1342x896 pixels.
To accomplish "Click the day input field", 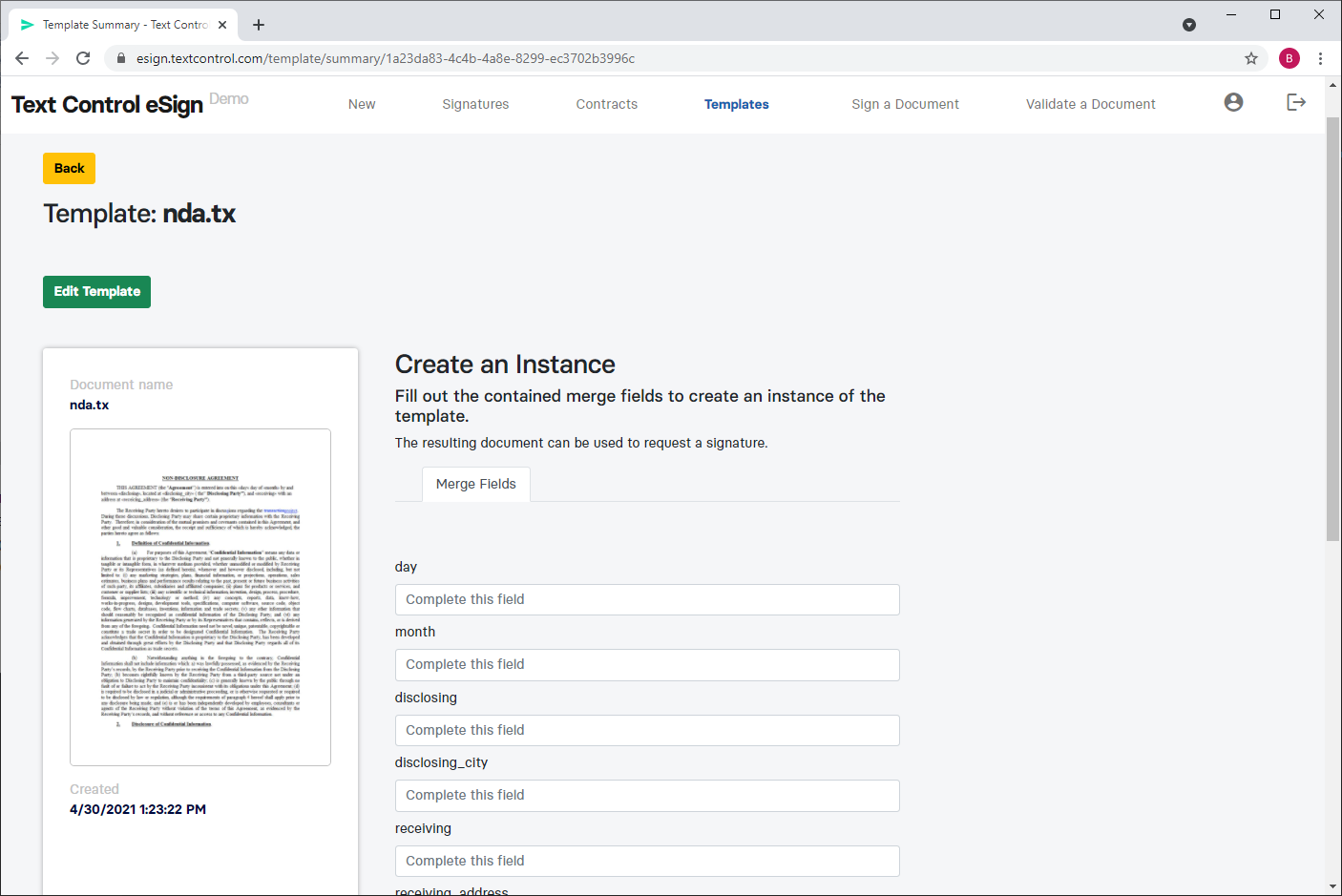I will pyautogui.click(x=647, y=599).
